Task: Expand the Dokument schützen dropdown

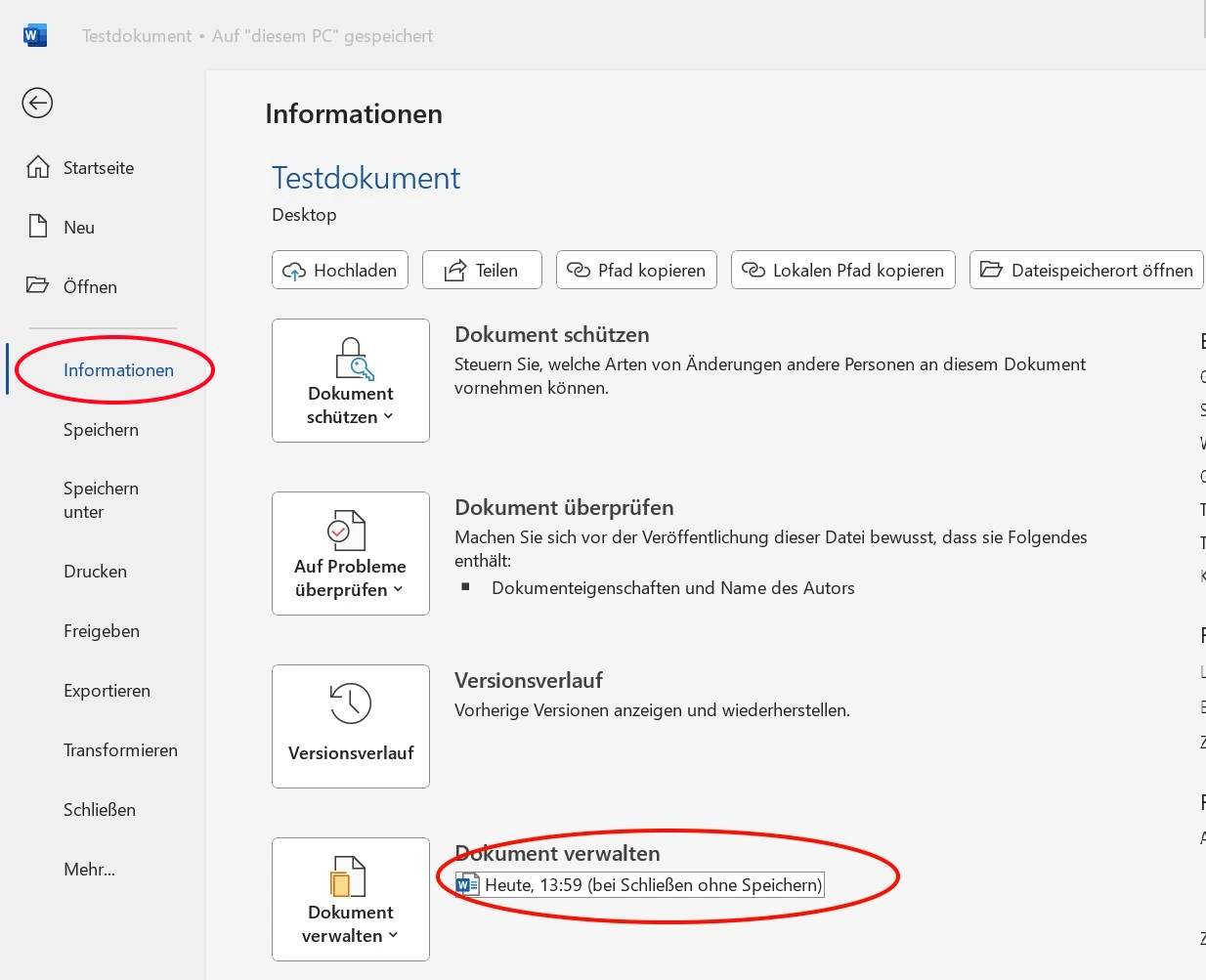Action: click(350, 381)
